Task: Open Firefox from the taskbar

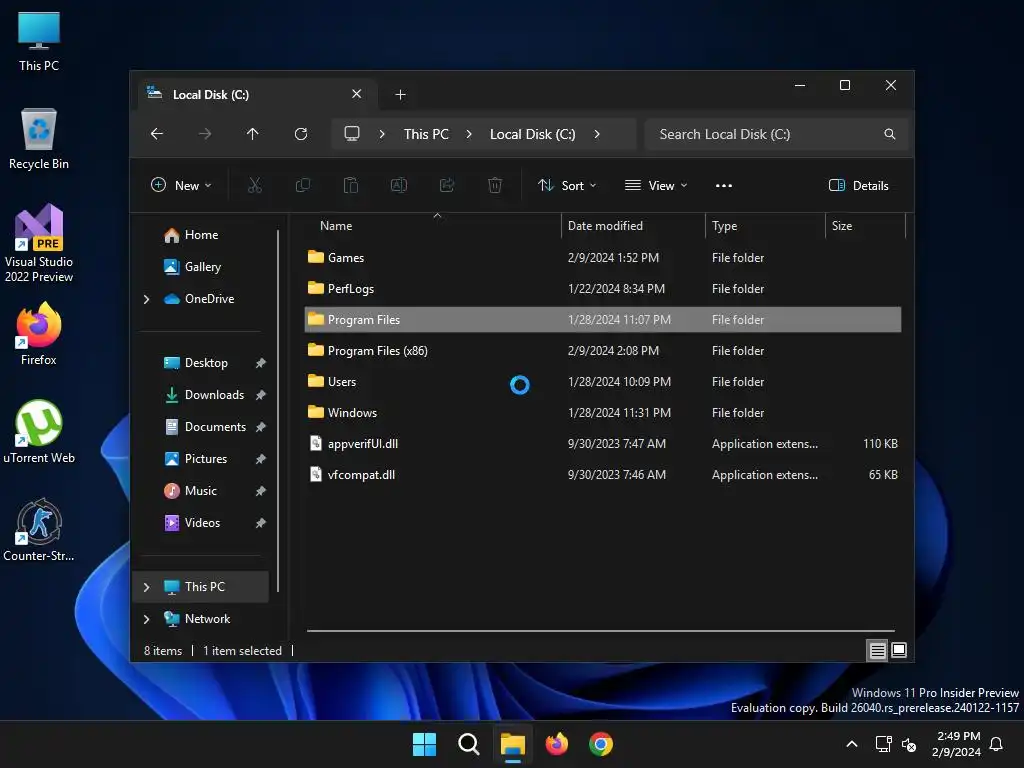Action: pyautogui.click(x=556, y=744)
